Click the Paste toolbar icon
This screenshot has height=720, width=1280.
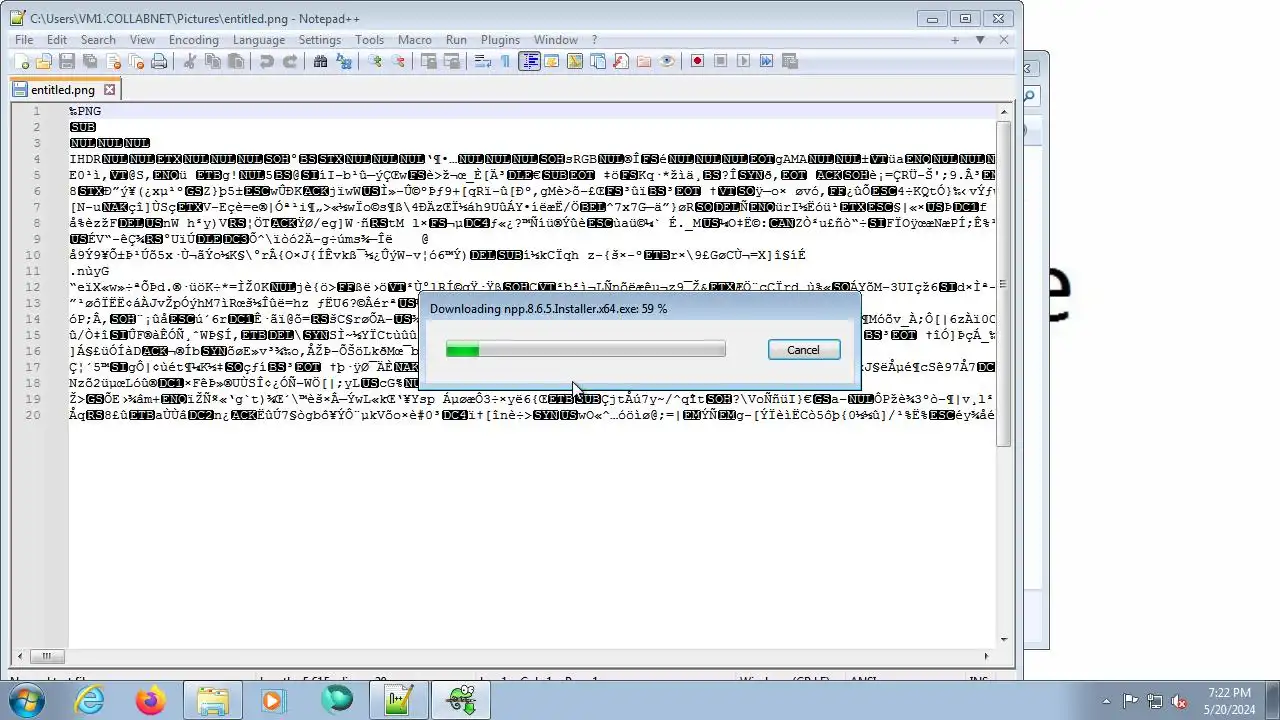pos(236,61)
